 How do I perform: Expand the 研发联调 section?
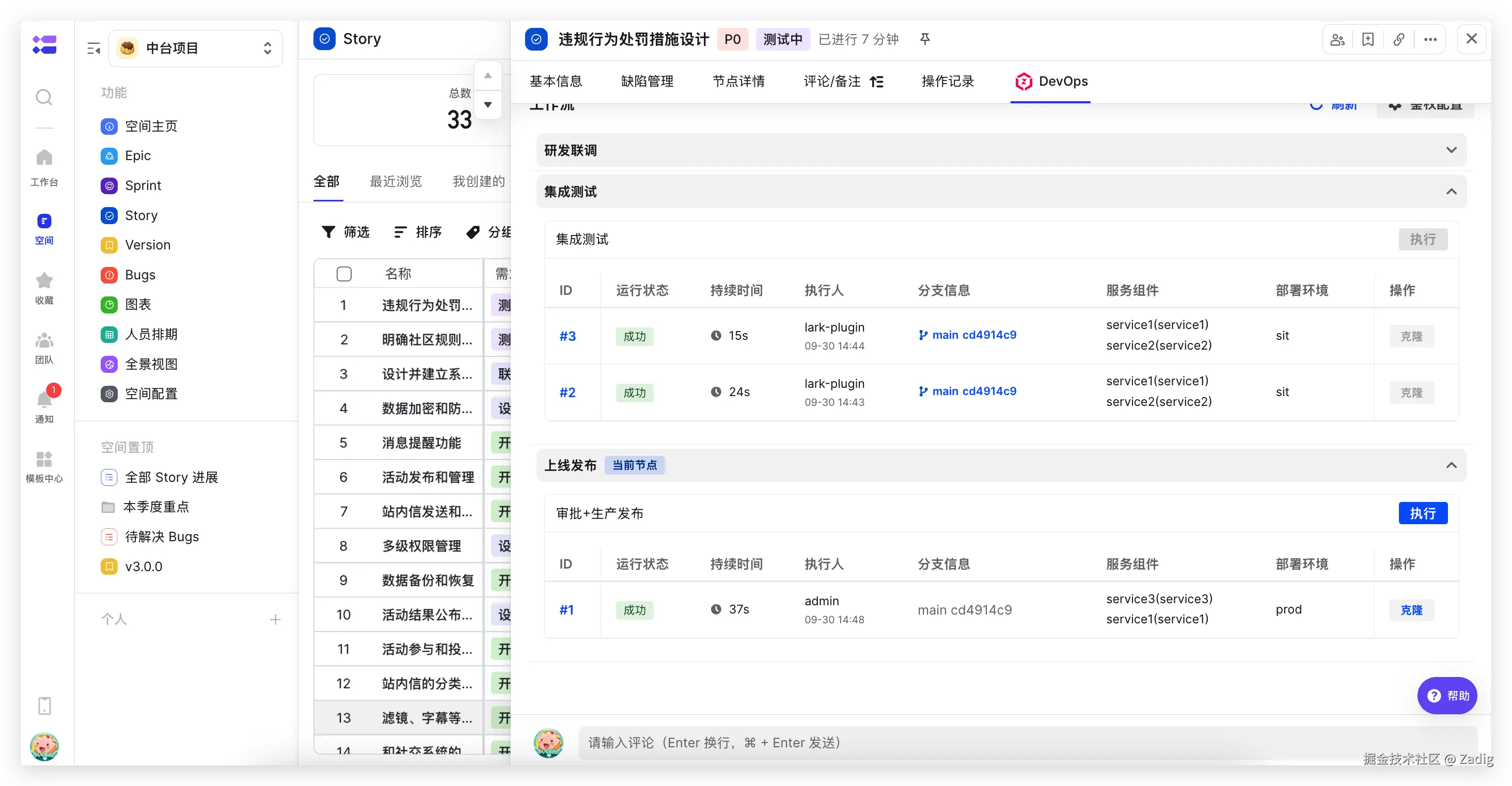click(1451, 150)
